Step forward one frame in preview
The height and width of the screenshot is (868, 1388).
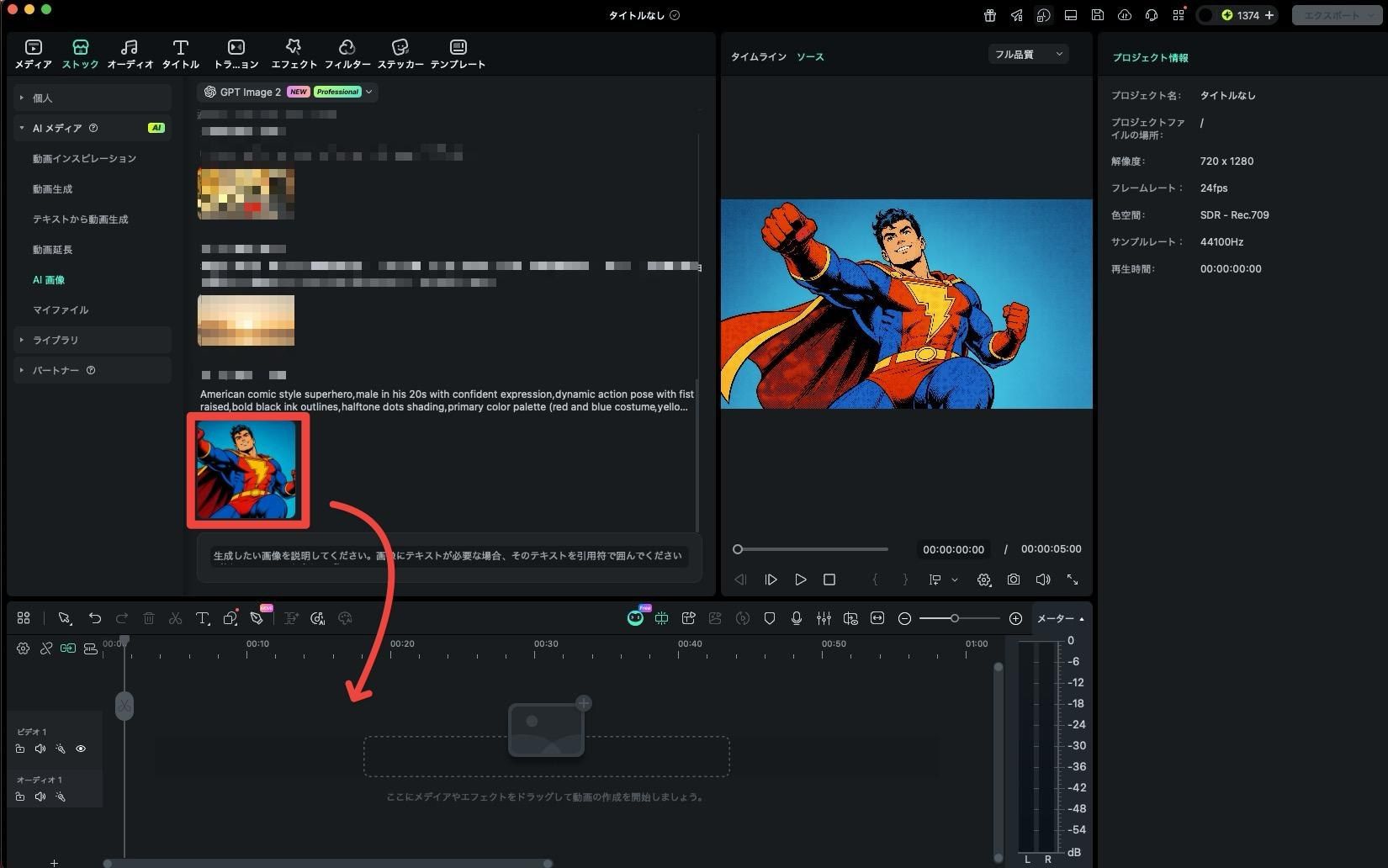coord(771,580)
